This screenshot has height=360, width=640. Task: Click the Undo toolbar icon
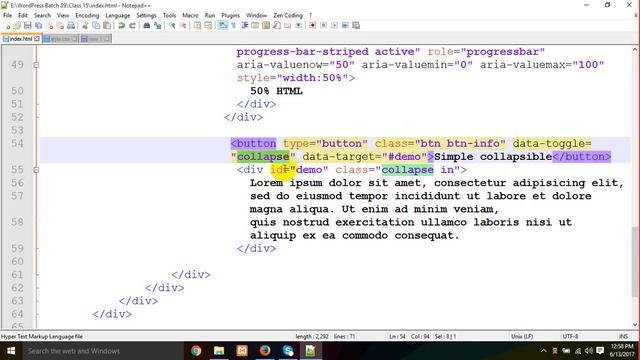(x=121, y=25)
